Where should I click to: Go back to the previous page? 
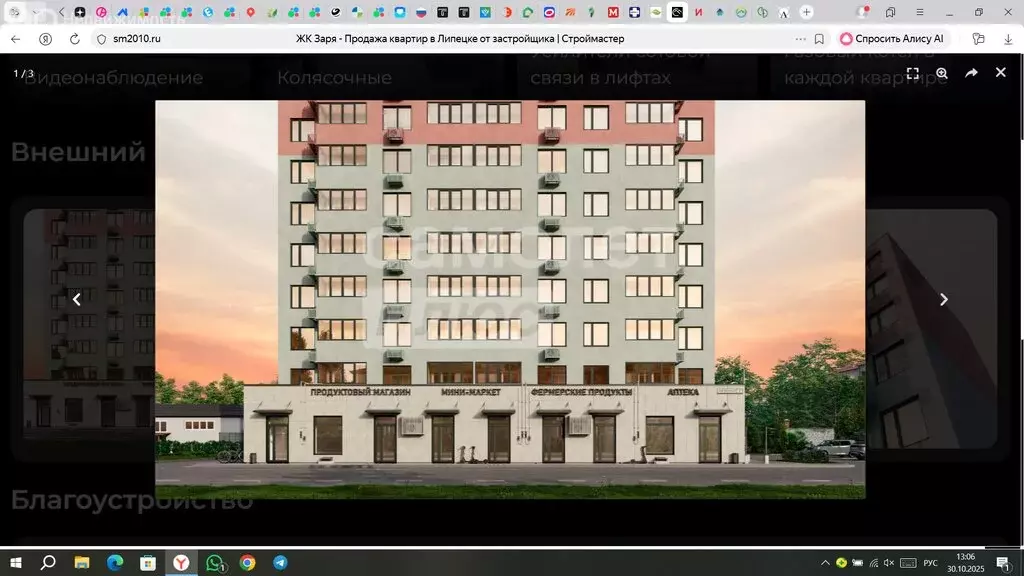point(15,38)
